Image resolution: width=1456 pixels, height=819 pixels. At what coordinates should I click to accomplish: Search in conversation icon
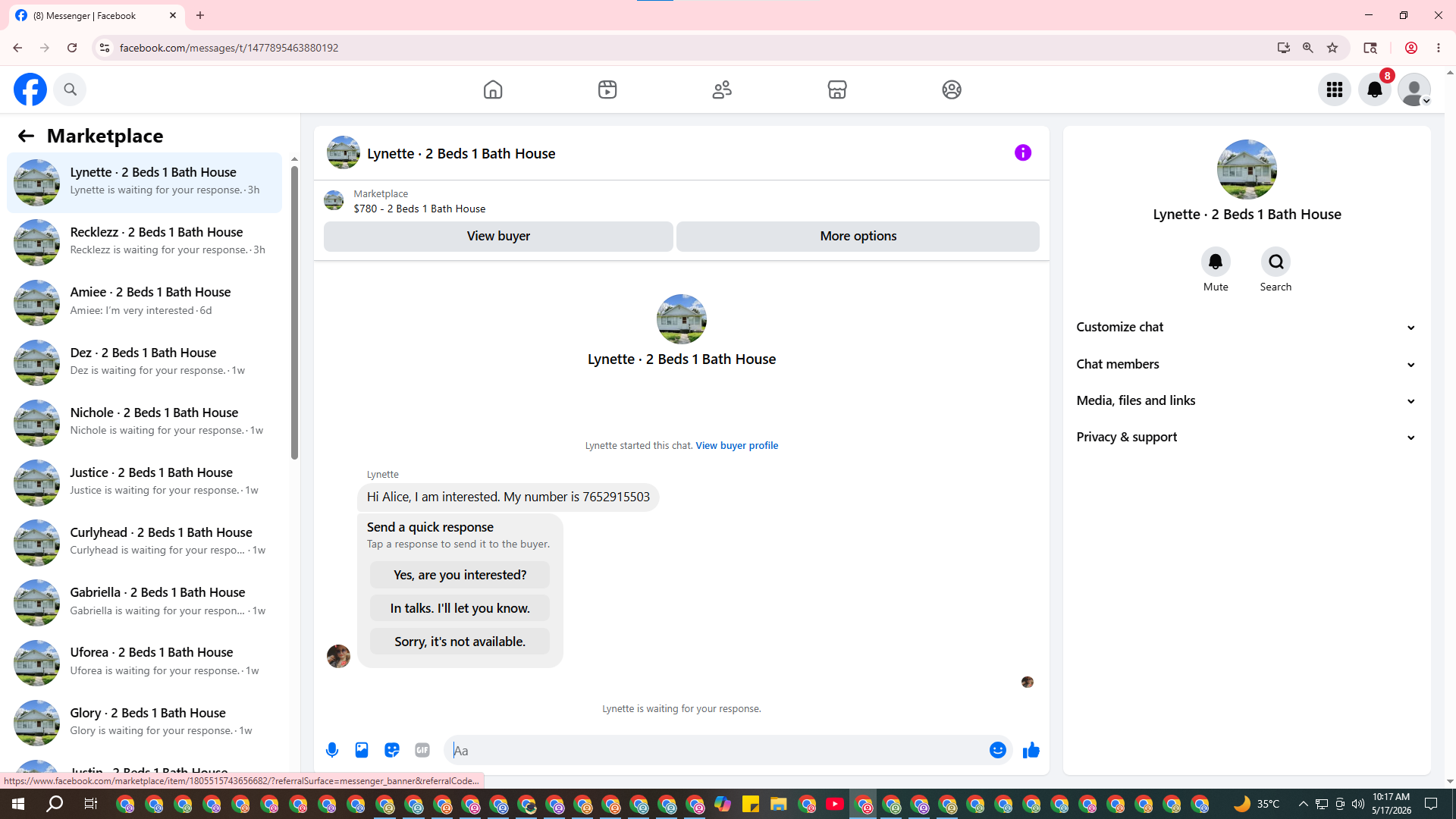coord(1276,262)
